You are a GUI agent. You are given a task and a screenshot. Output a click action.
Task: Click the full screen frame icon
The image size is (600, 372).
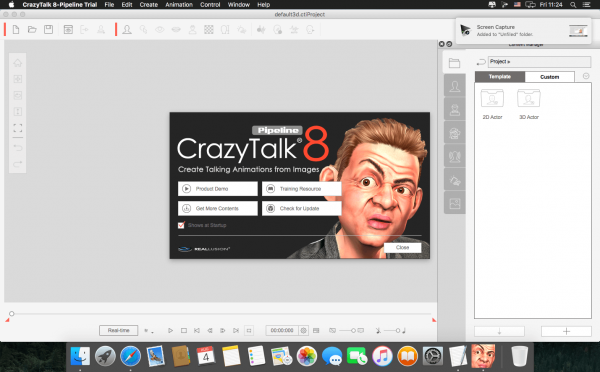click(x=18, y=128)
